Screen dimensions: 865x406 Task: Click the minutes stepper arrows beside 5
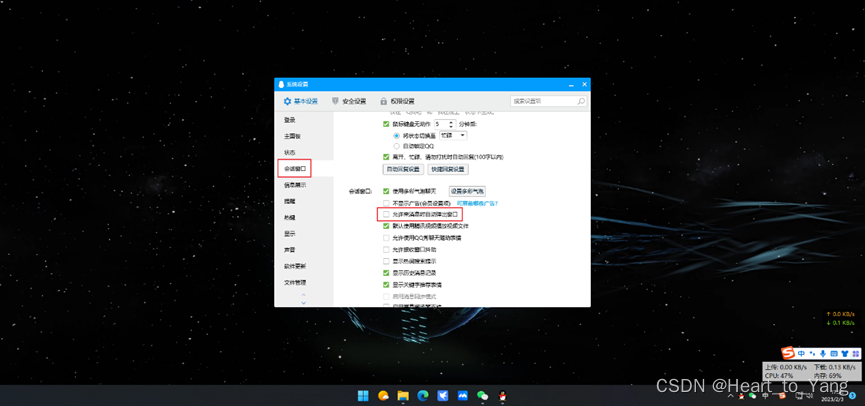(452, 124)
